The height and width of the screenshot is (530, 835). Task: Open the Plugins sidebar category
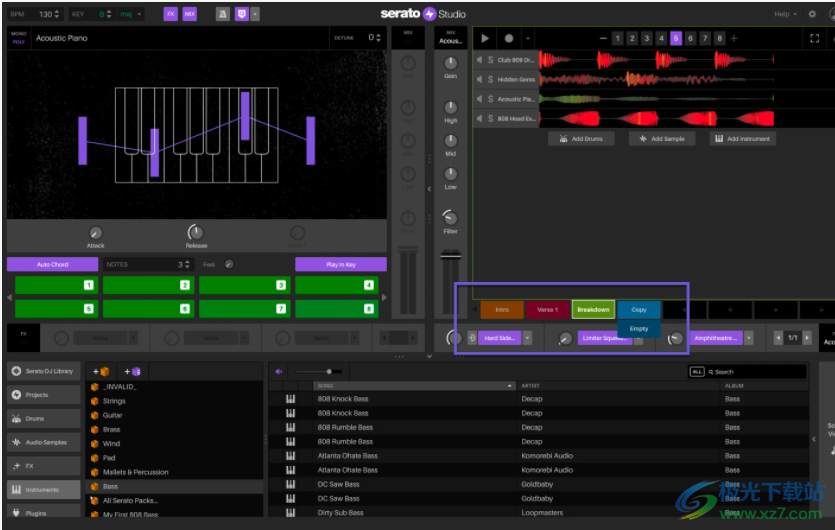(x=44, y=512)
